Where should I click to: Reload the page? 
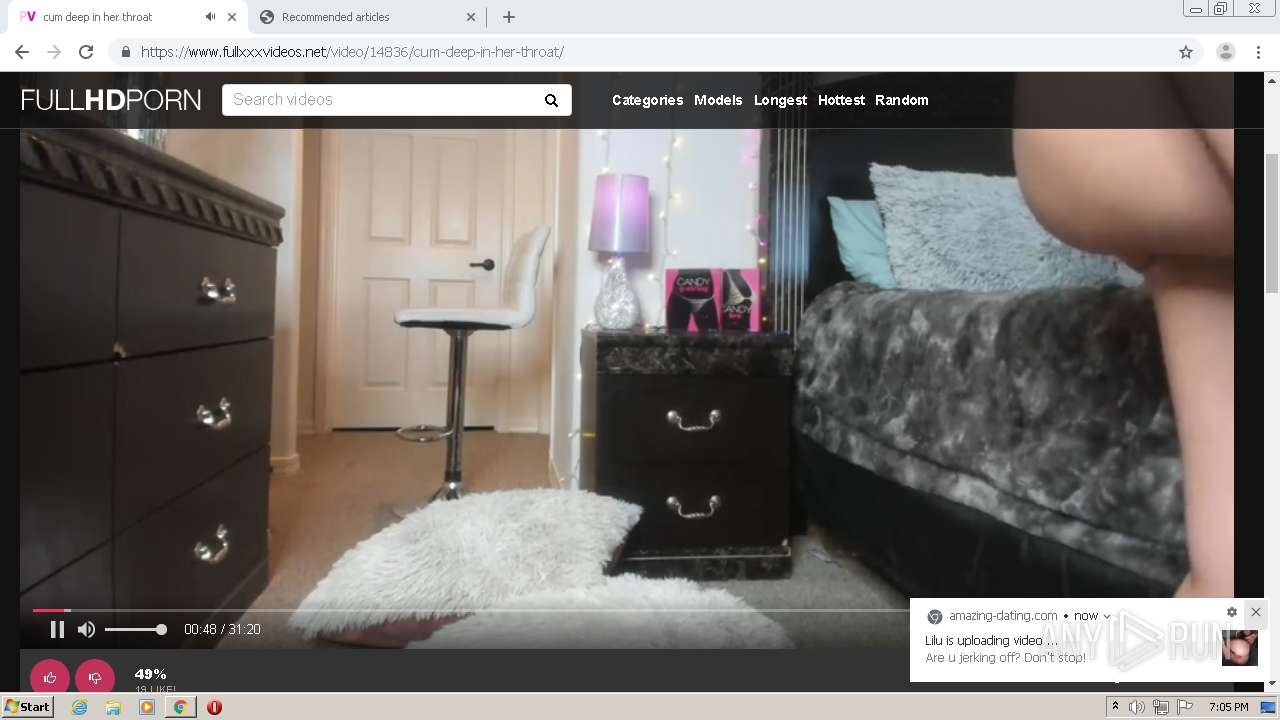[x=86, y=52]
